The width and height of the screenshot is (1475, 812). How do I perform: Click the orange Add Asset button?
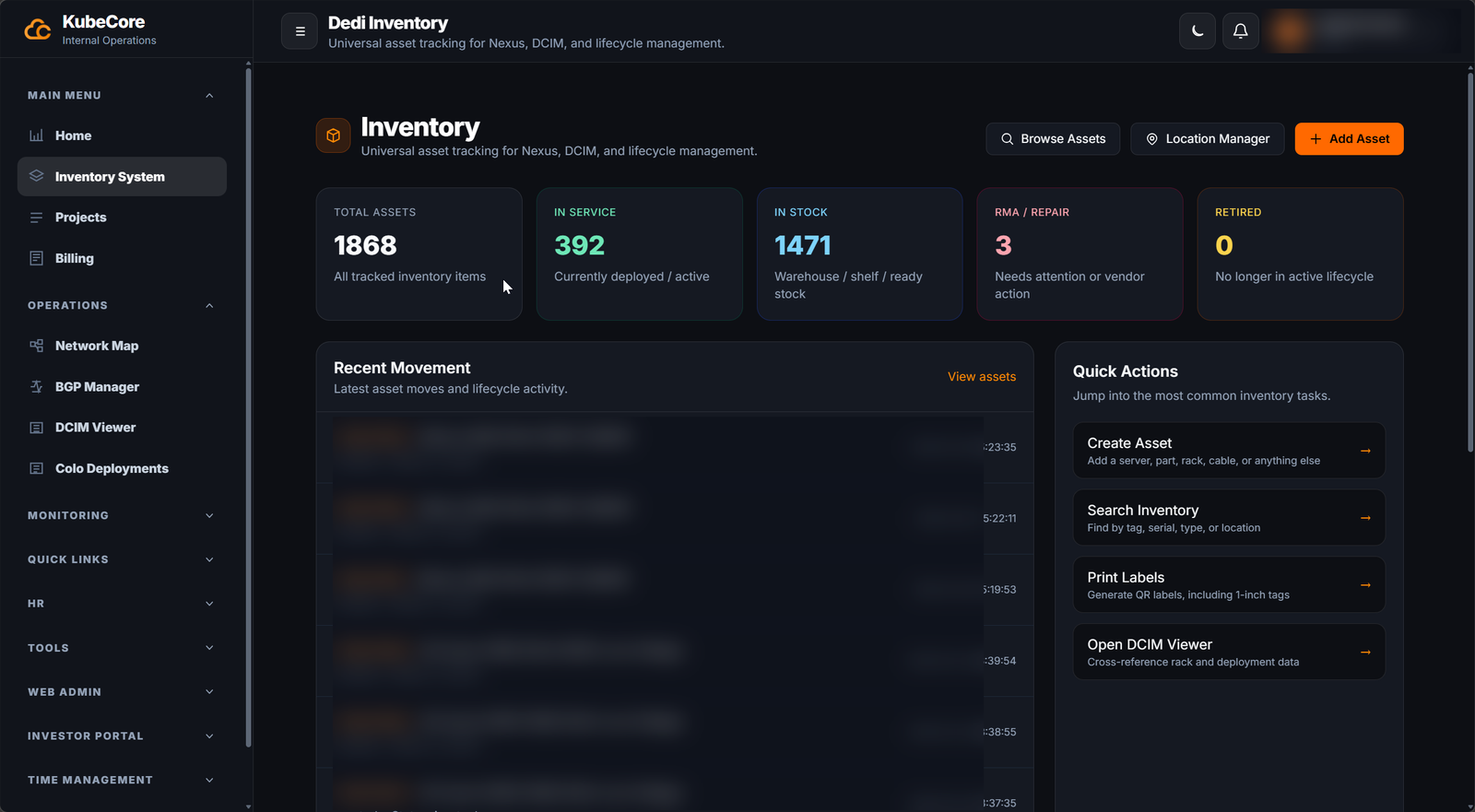[1350, 139]
